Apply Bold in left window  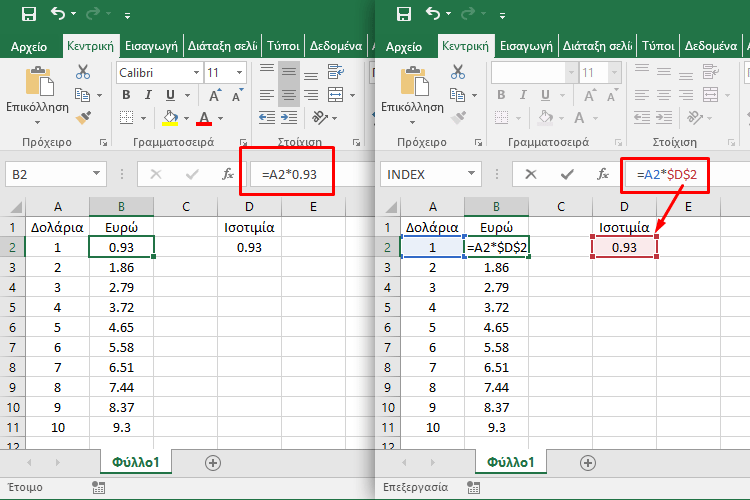tap(126, 95)
